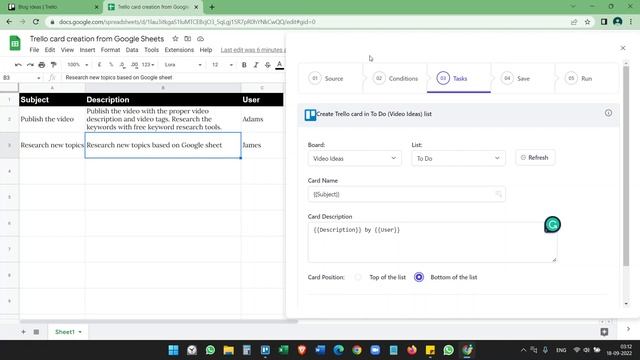Click the Windows Start button
Viewport: 640px width, 360px height.
click(x=173, y=350)
